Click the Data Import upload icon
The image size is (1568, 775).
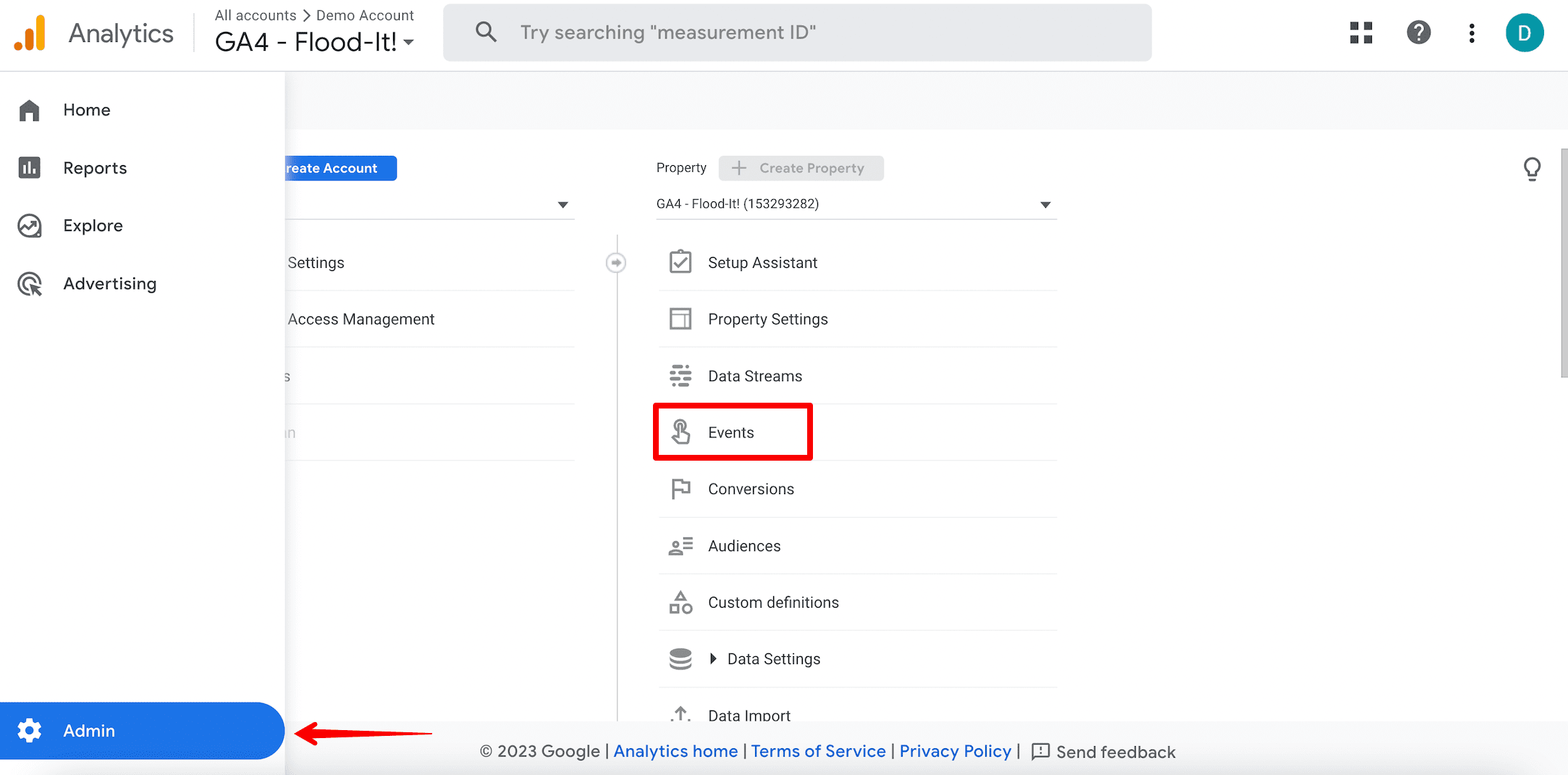[x=680, y=714]
